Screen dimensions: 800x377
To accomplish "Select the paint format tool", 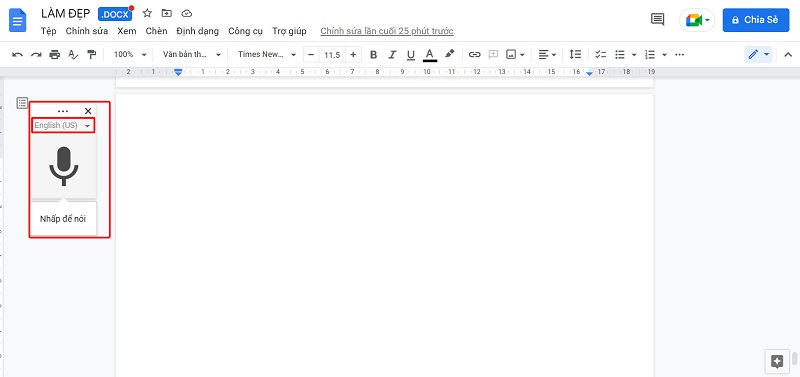I will point(92,55).
